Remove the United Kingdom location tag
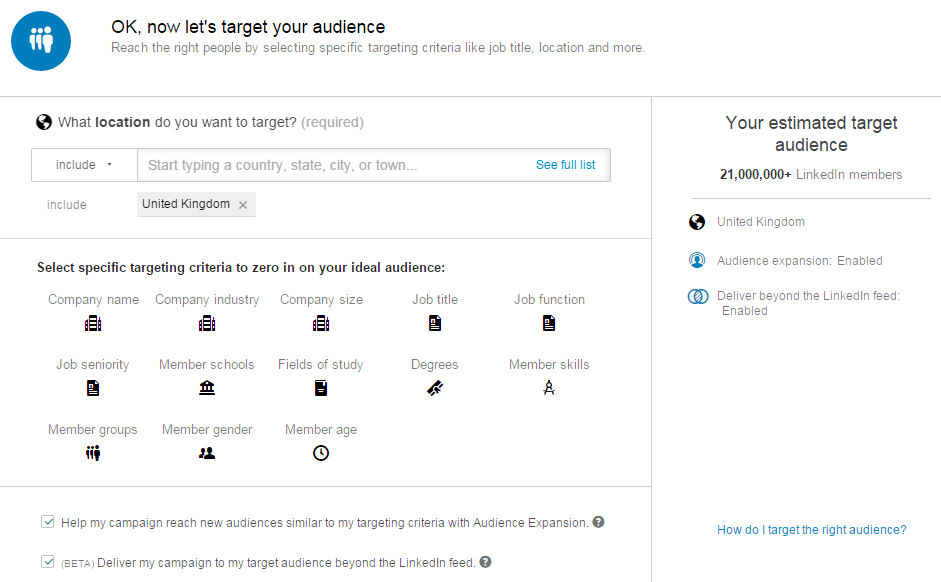Viewport: 941px width, 582px height. pos(243,205)
